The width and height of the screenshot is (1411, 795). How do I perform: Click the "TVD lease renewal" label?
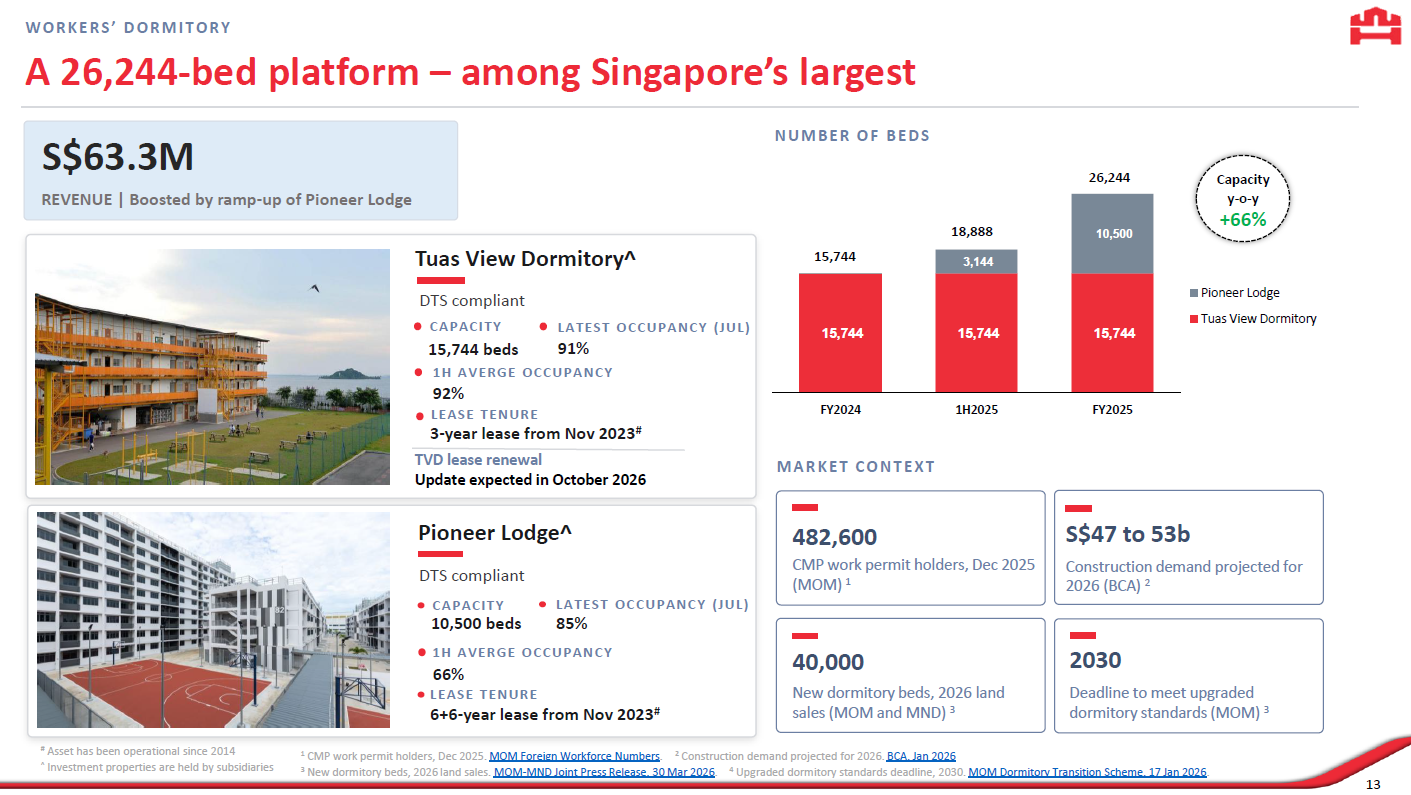click(478, 460)
